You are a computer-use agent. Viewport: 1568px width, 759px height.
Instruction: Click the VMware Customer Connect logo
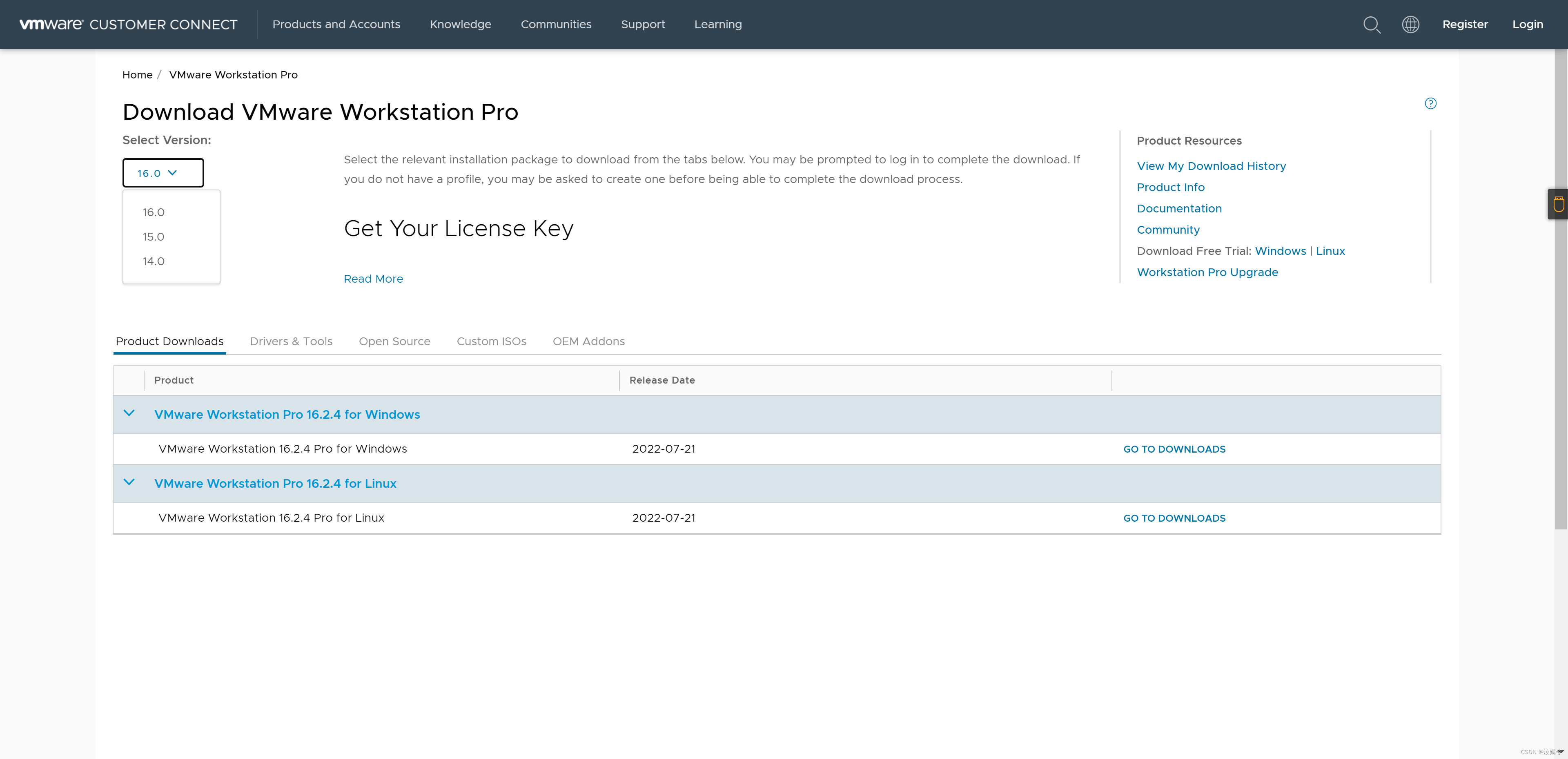(129, 25)
